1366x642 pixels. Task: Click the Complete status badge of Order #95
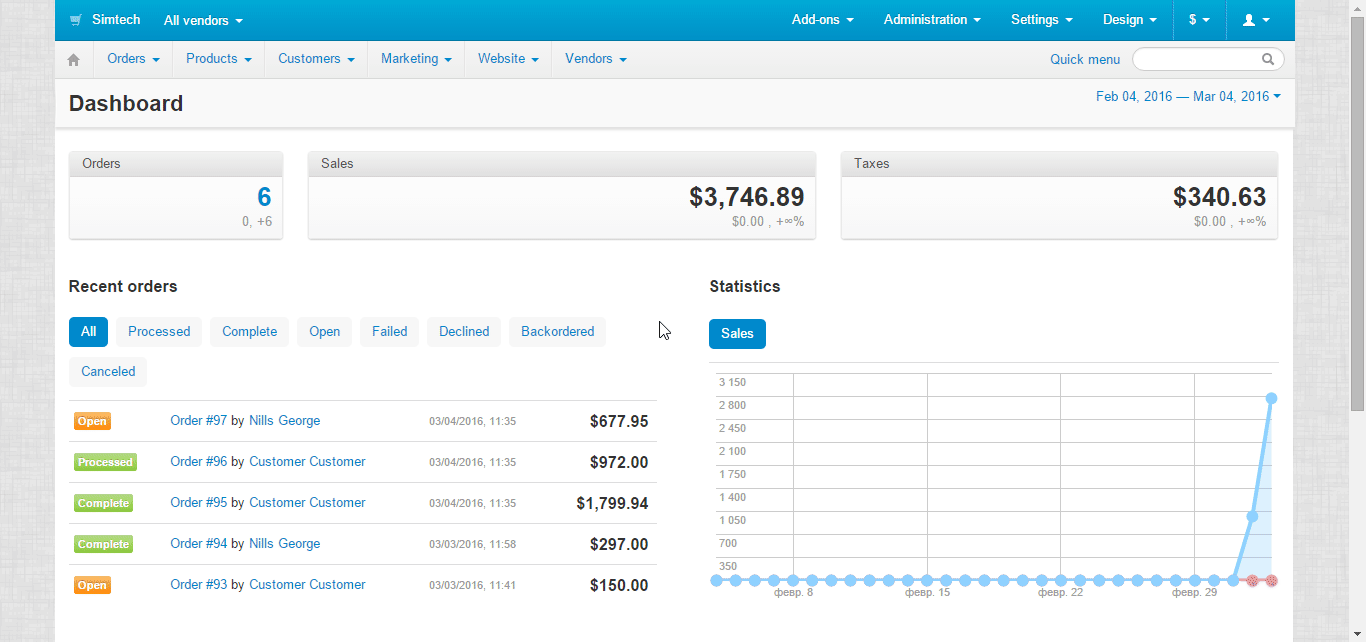(x=104, y=503)
